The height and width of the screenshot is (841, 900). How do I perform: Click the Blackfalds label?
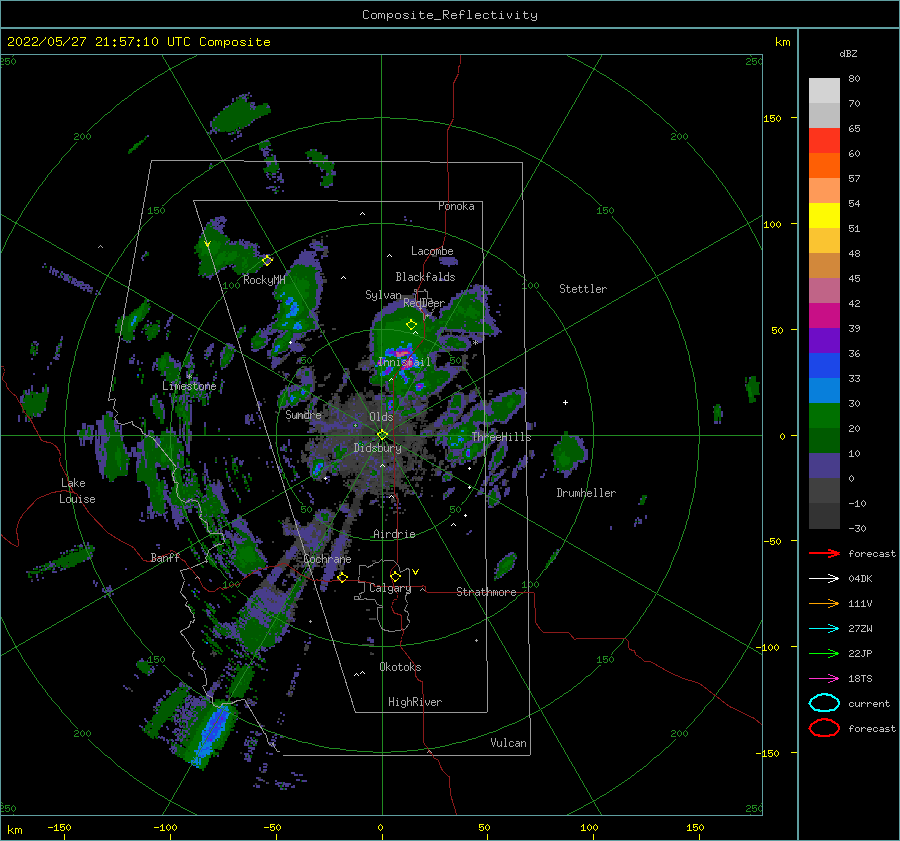[425, 277]
